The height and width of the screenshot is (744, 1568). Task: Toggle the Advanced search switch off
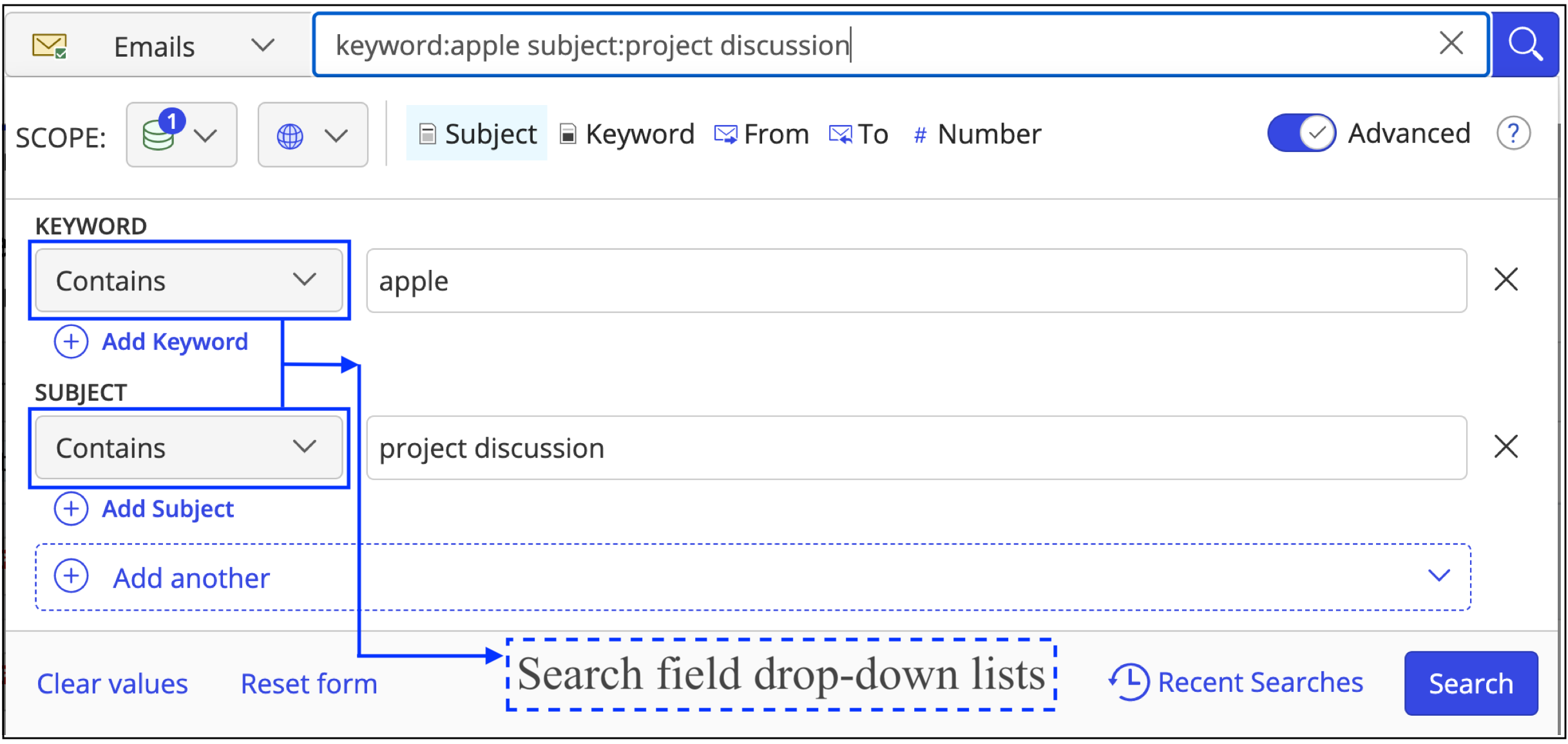1301,133
